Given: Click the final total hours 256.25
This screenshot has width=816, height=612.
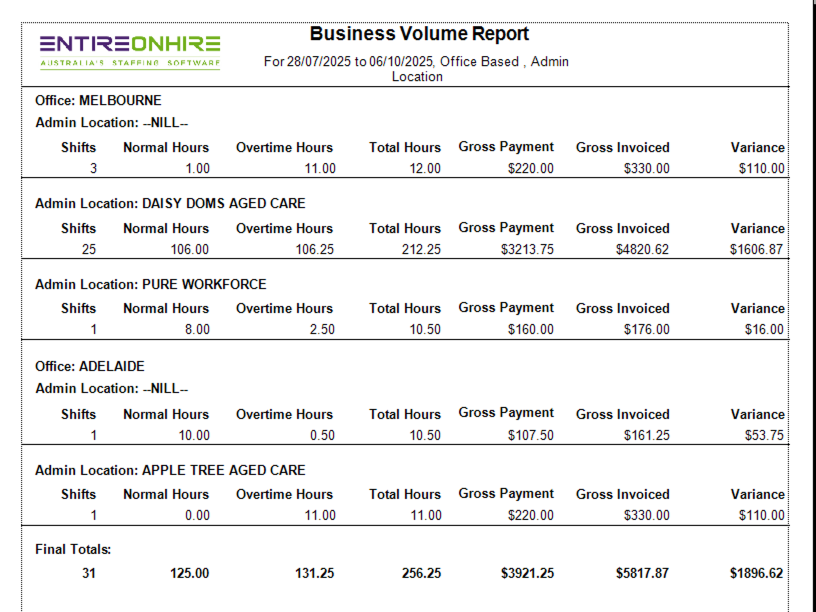Looking at the screenshot, I should click(419, 574).
